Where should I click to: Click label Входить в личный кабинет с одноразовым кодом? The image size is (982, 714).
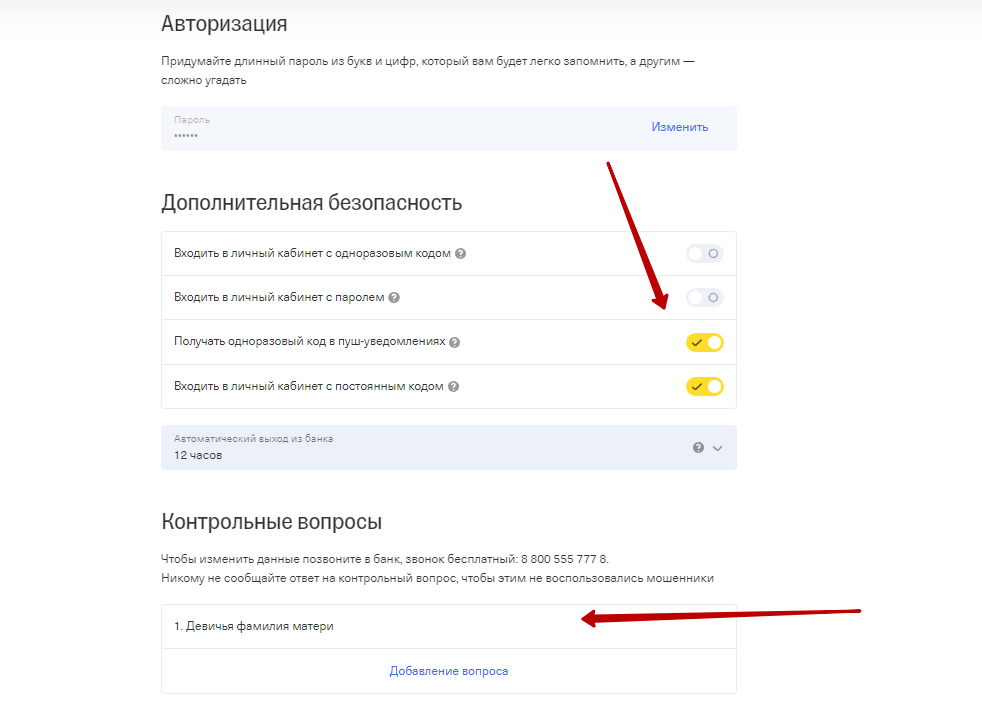(312, 254)
